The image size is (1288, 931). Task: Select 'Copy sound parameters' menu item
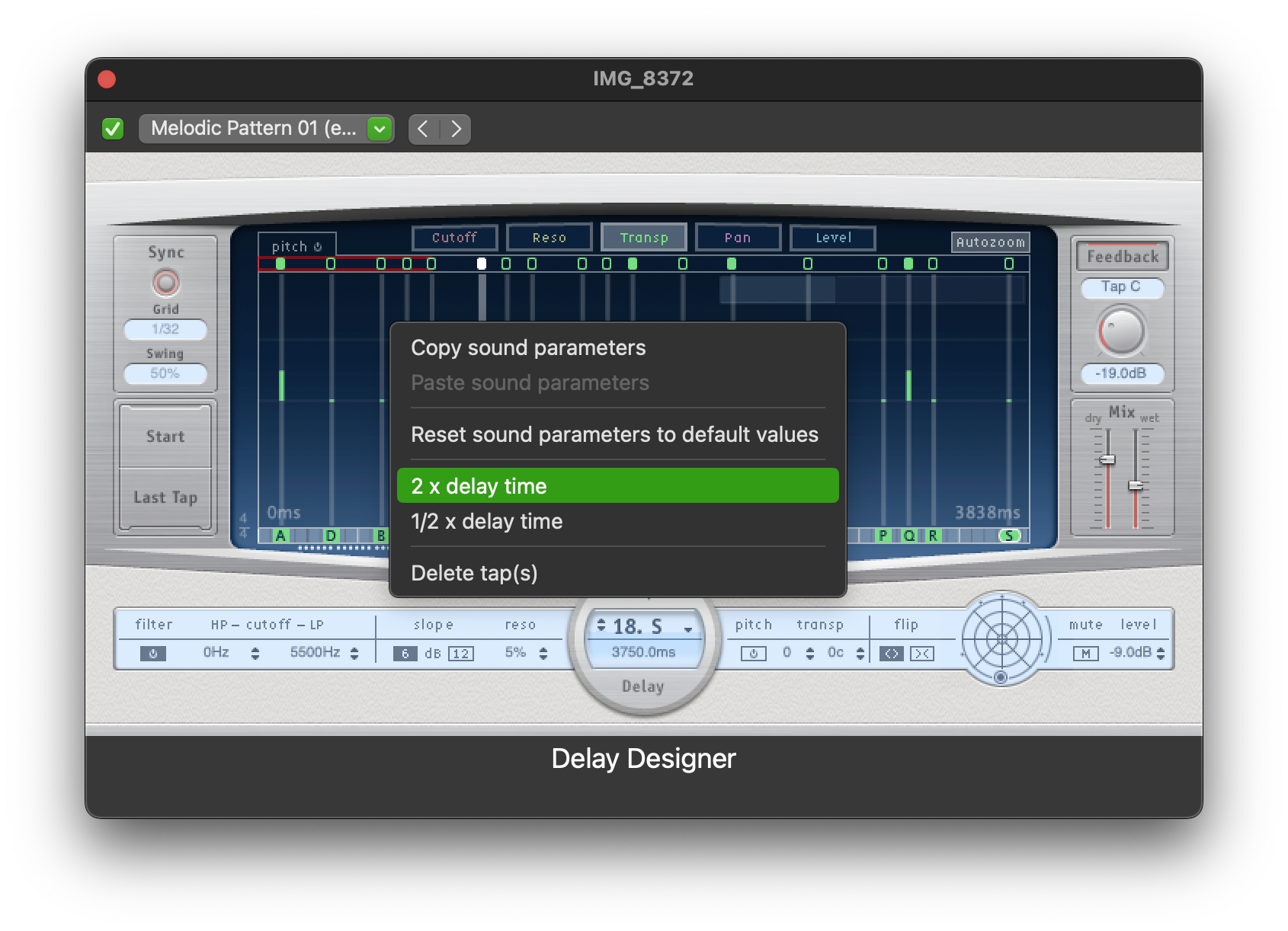tap(617, 347)
